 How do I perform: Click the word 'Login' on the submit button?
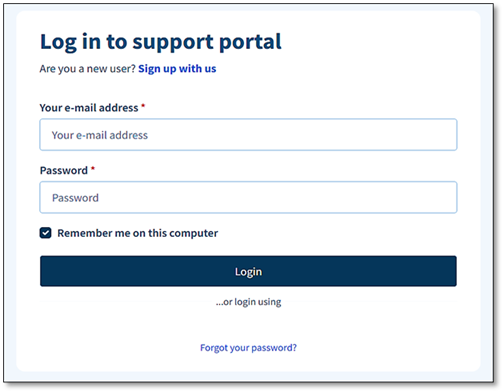248,272
